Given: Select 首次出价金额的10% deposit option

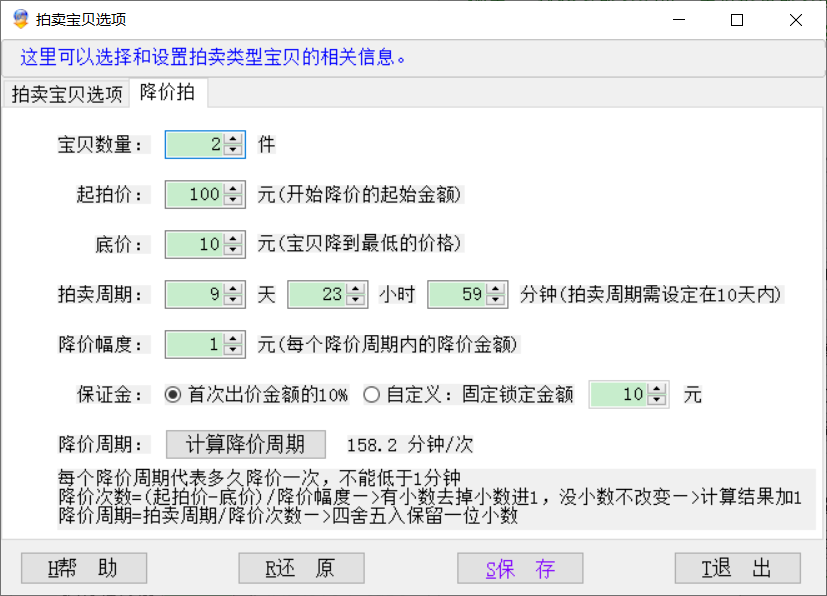Looking at the screenshot, I should (x=173, y=395).
